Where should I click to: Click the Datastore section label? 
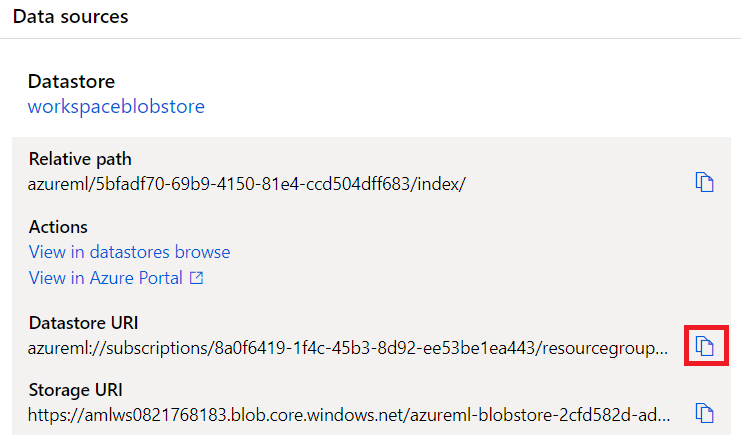(x=71, y=81)
